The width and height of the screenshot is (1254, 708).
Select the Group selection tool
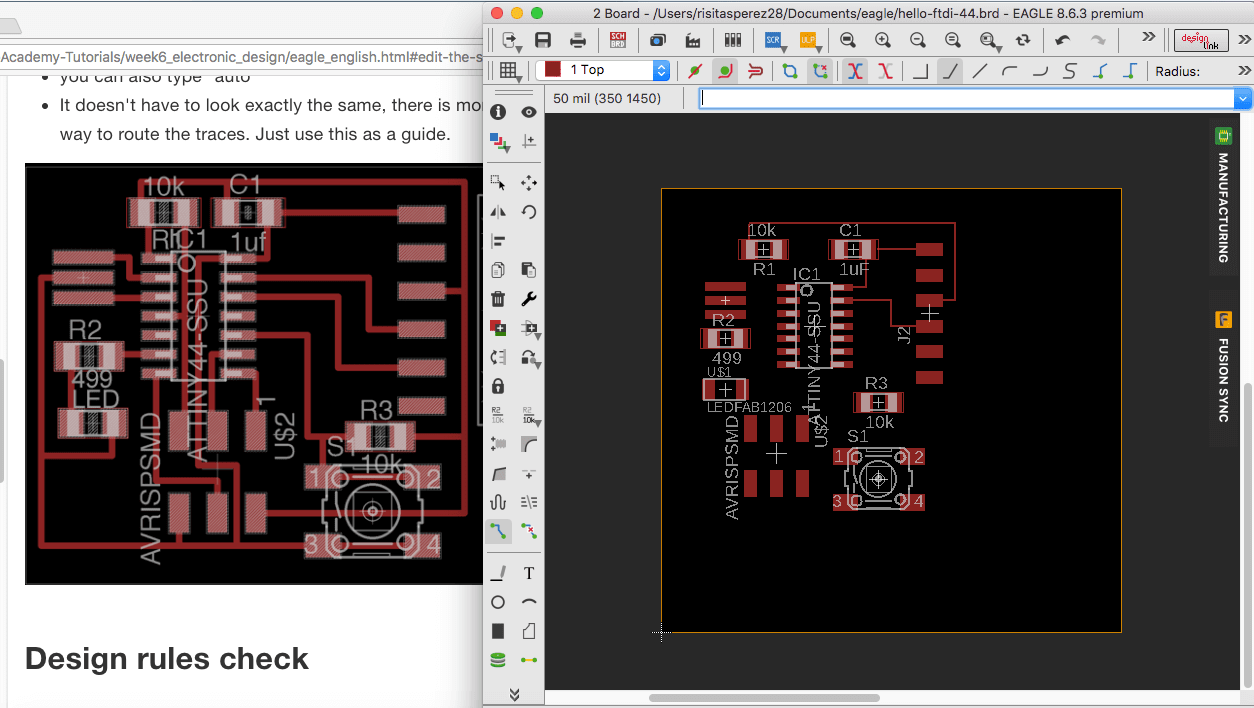498,183
